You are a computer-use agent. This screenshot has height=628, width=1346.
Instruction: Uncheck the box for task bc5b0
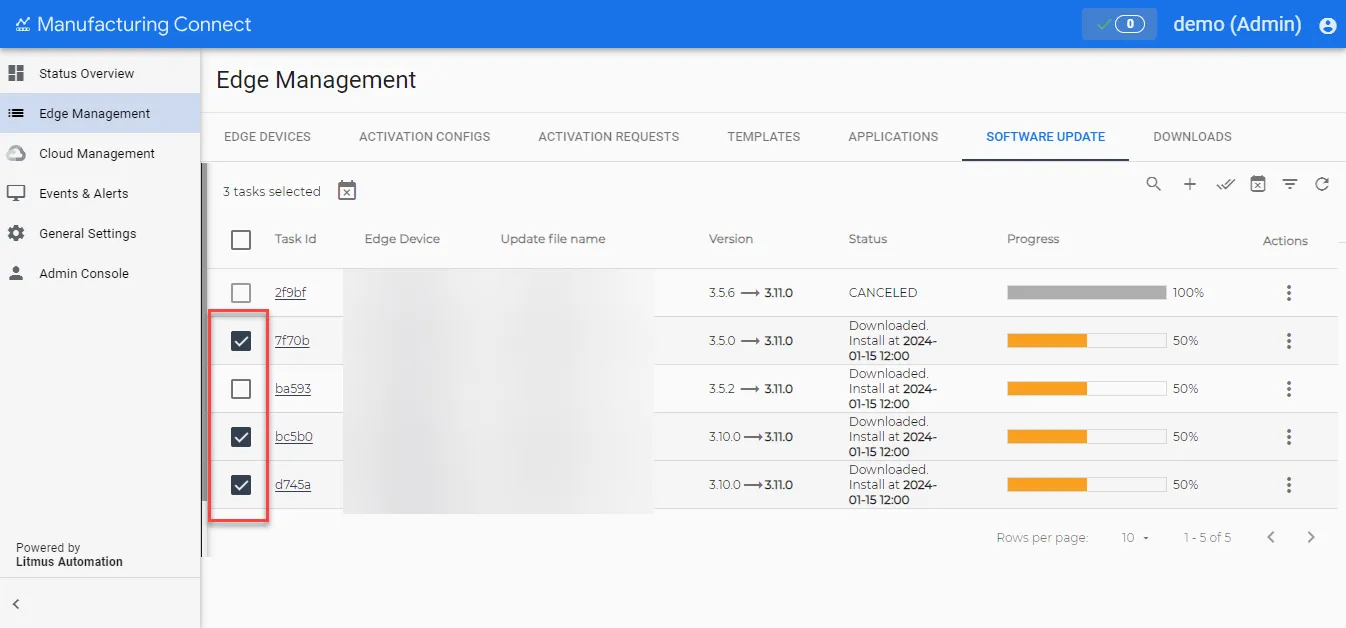click(x=241, y=437)
